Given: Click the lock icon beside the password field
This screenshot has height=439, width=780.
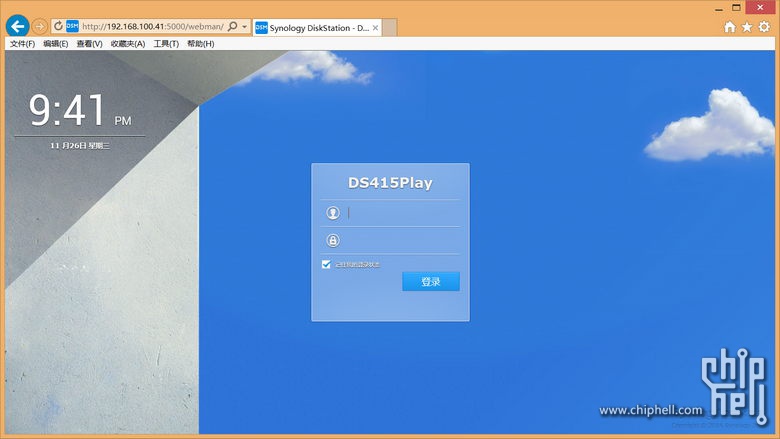Looking at the screenshot, I should coord(333,241).
